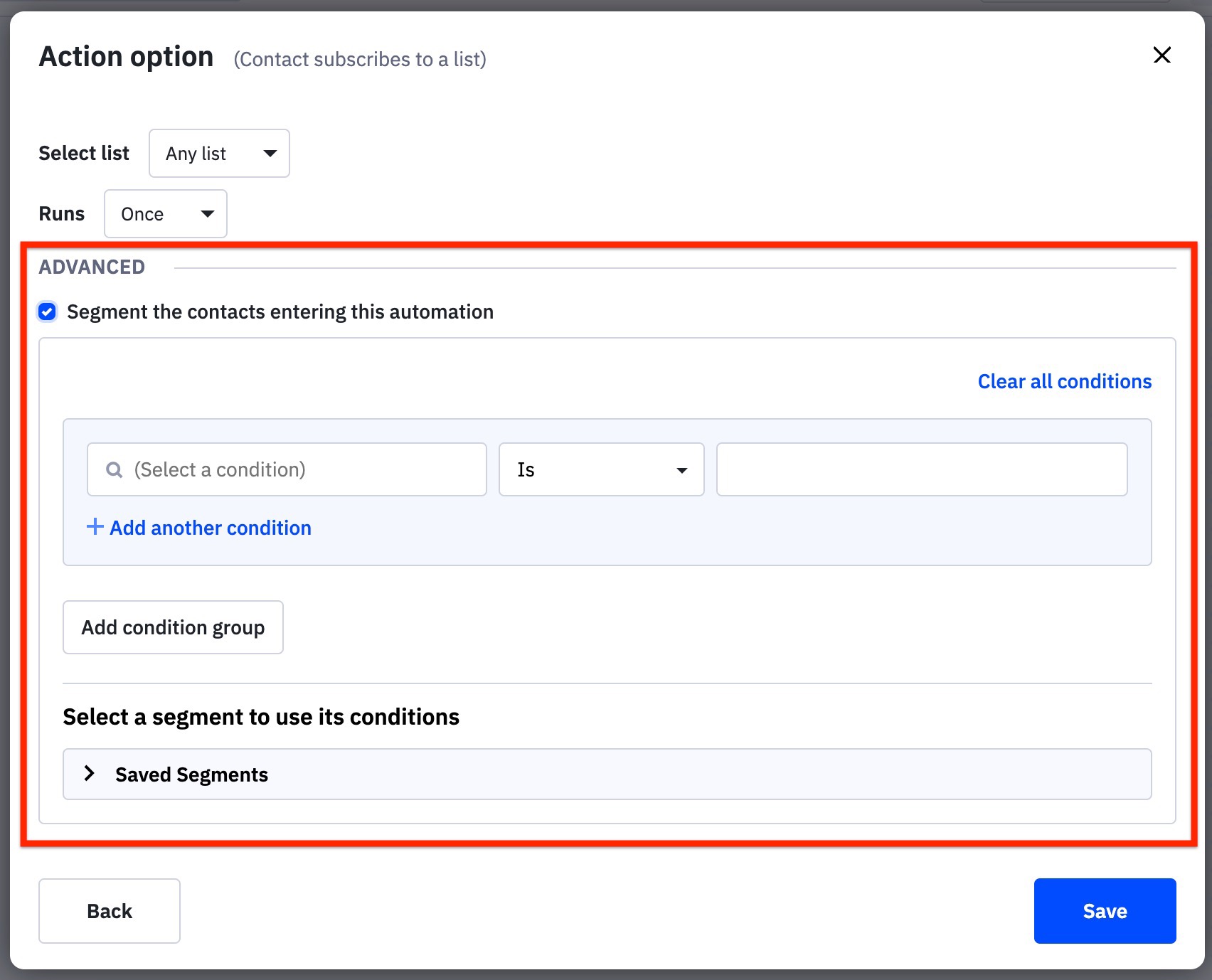Click the magnifier icon in condition field

[x=114, y=470]
